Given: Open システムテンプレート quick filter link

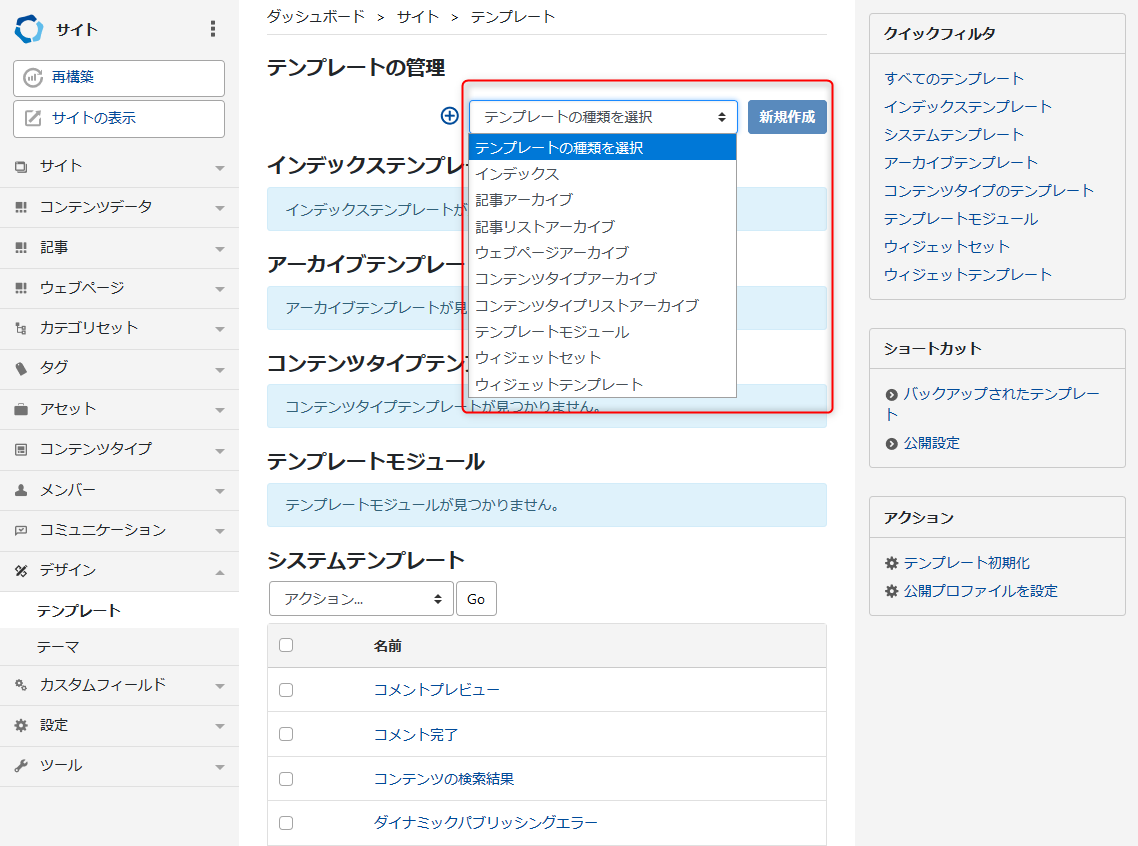Looking at the screenshot, I should pos(954,135).
